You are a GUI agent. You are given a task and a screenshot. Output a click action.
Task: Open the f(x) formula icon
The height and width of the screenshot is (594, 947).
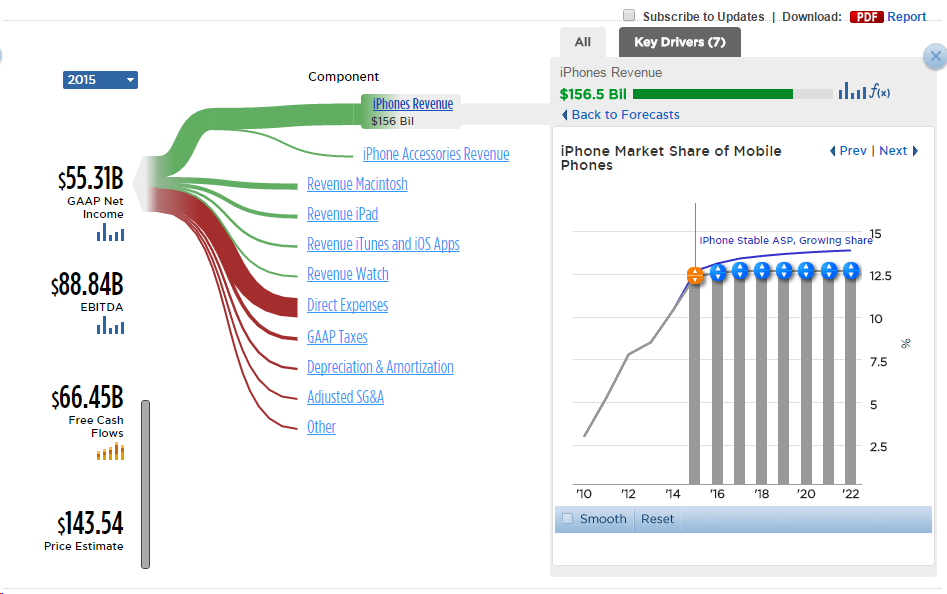pyautogui.click(x=879, y=92)
